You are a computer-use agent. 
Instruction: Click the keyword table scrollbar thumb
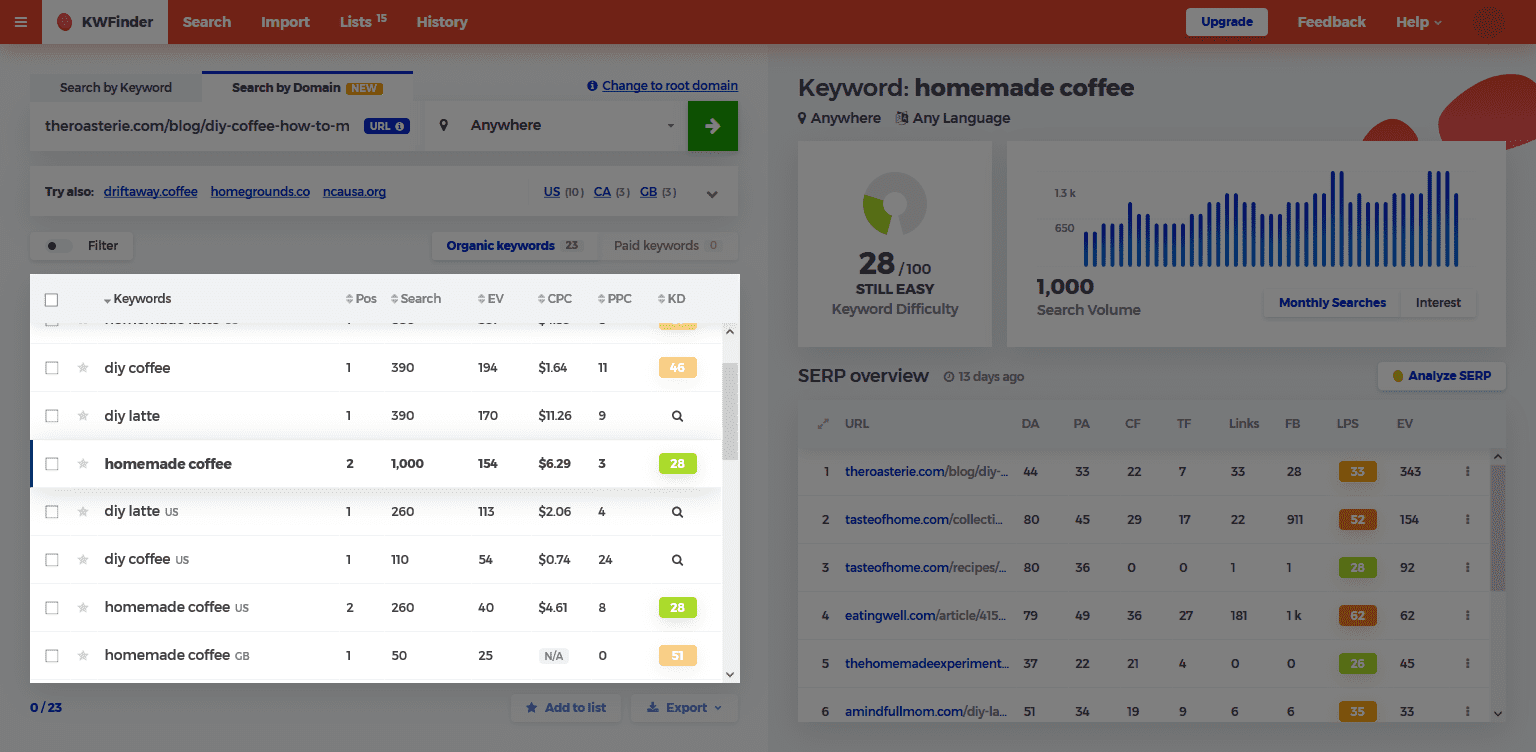point(730,410)
